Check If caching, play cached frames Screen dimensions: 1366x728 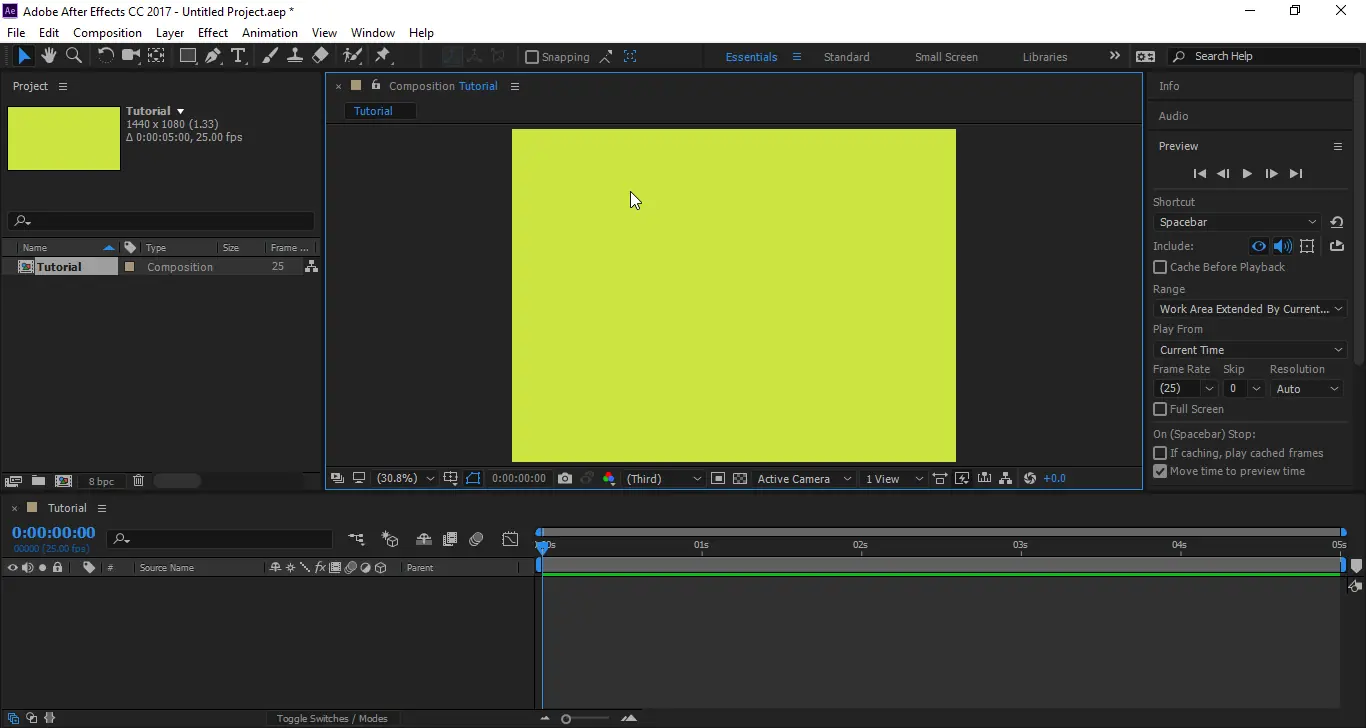(1160, 453)
